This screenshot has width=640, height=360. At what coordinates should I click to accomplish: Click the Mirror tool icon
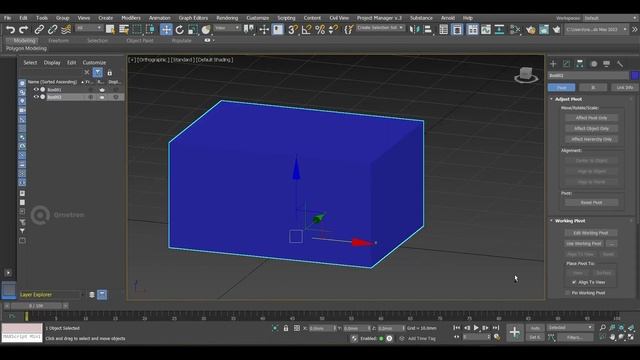click(x=414, y=29)
